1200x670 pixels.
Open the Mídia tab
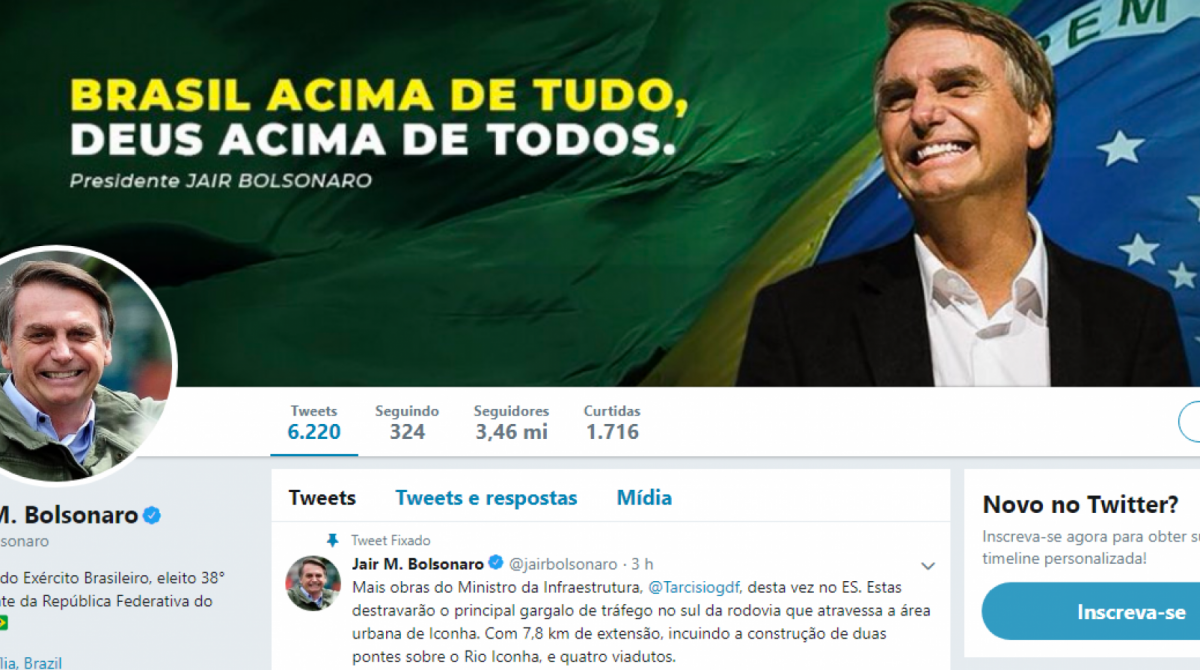click(x=644, y=498)
